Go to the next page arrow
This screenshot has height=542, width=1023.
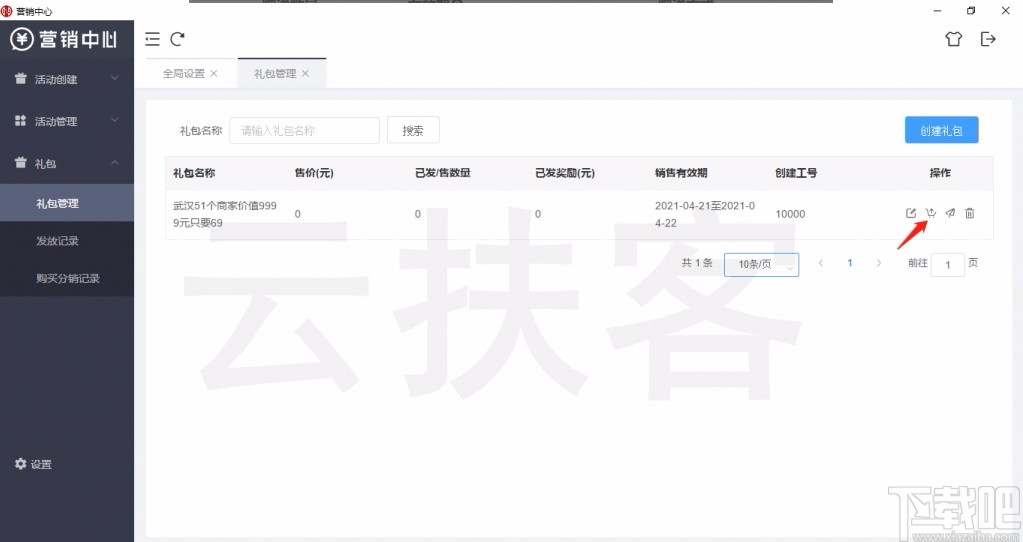[x=879, y=263]
